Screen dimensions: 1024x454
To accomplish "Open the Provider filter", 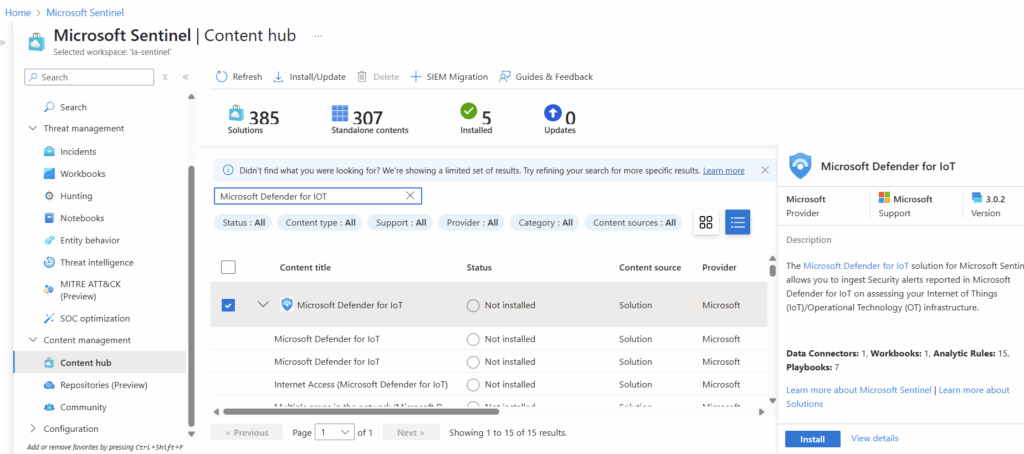I will click(472, 223).
